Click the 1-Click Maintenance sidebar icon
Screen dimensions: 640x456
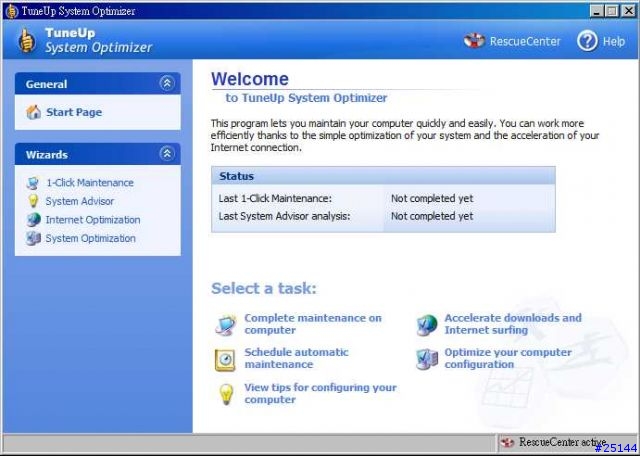(33, 183)
